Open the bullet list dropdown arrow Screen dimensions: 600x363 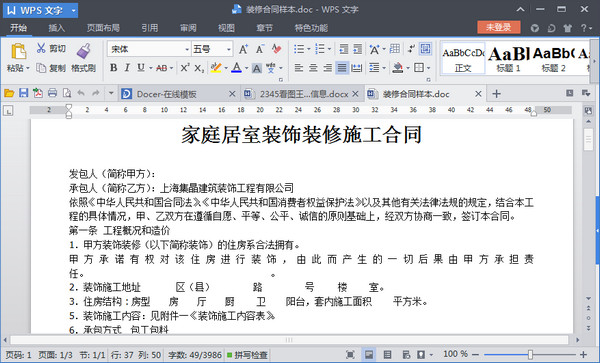(x=308, y=49)
